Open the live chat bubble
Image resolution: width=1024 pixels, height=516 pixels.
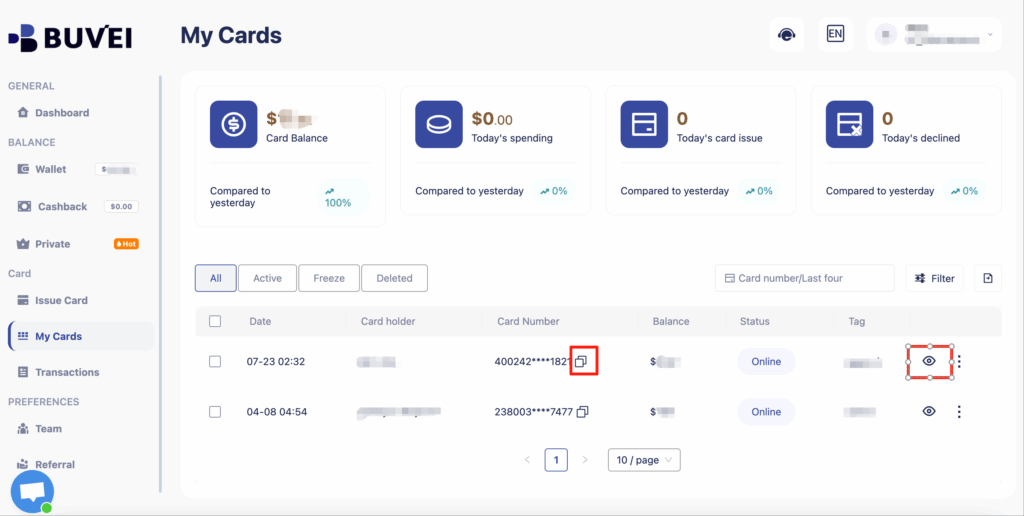32,492
